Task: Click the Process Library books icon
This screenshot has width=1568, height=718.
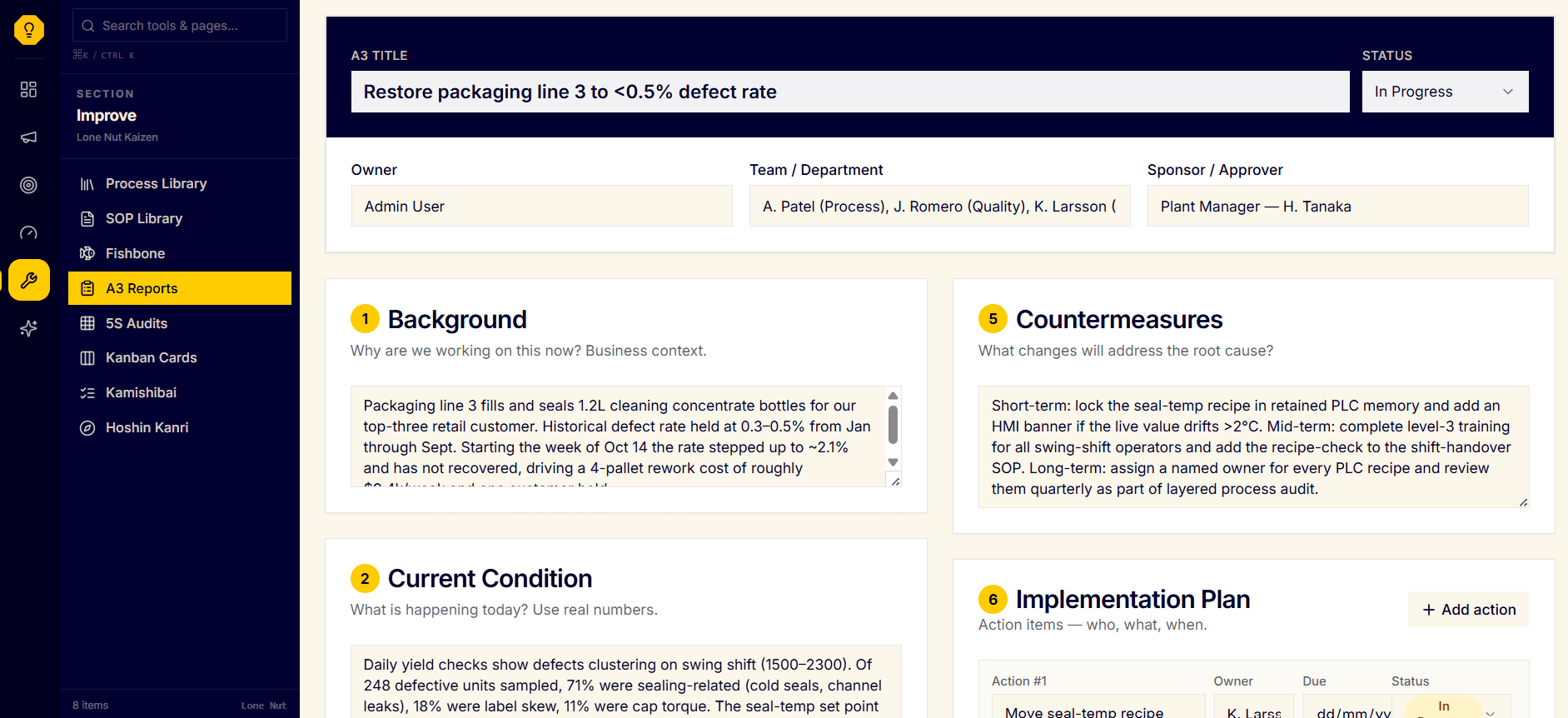Action: [87, 184]
